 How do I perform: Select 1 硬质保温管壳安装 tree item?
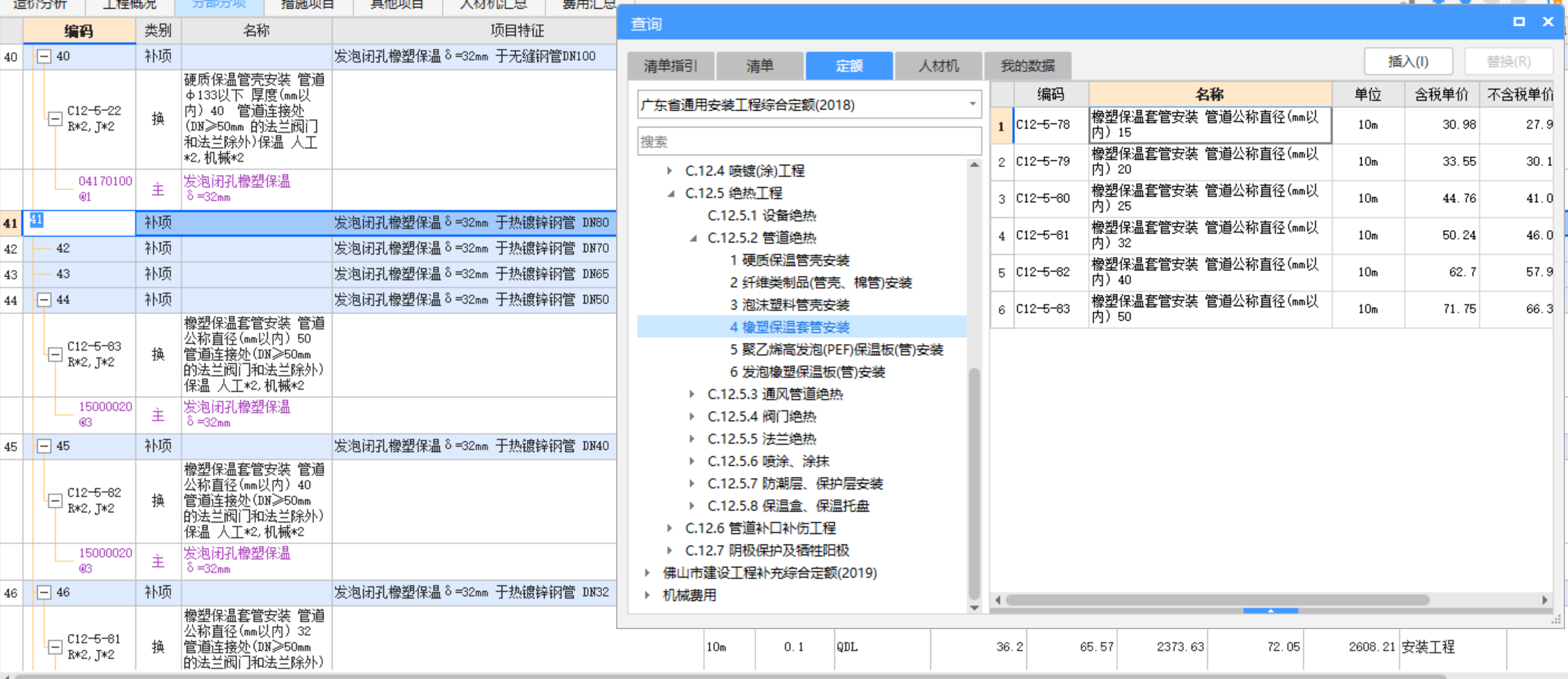pyautogui.click(x=790, y=260)
